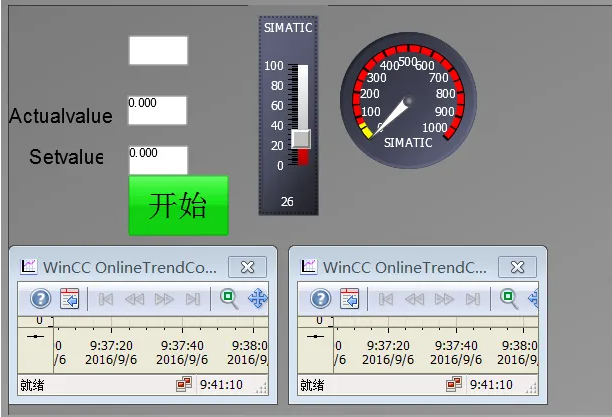Click the Actualvalue output field
612x417 pixels.
tap(158, 110)
